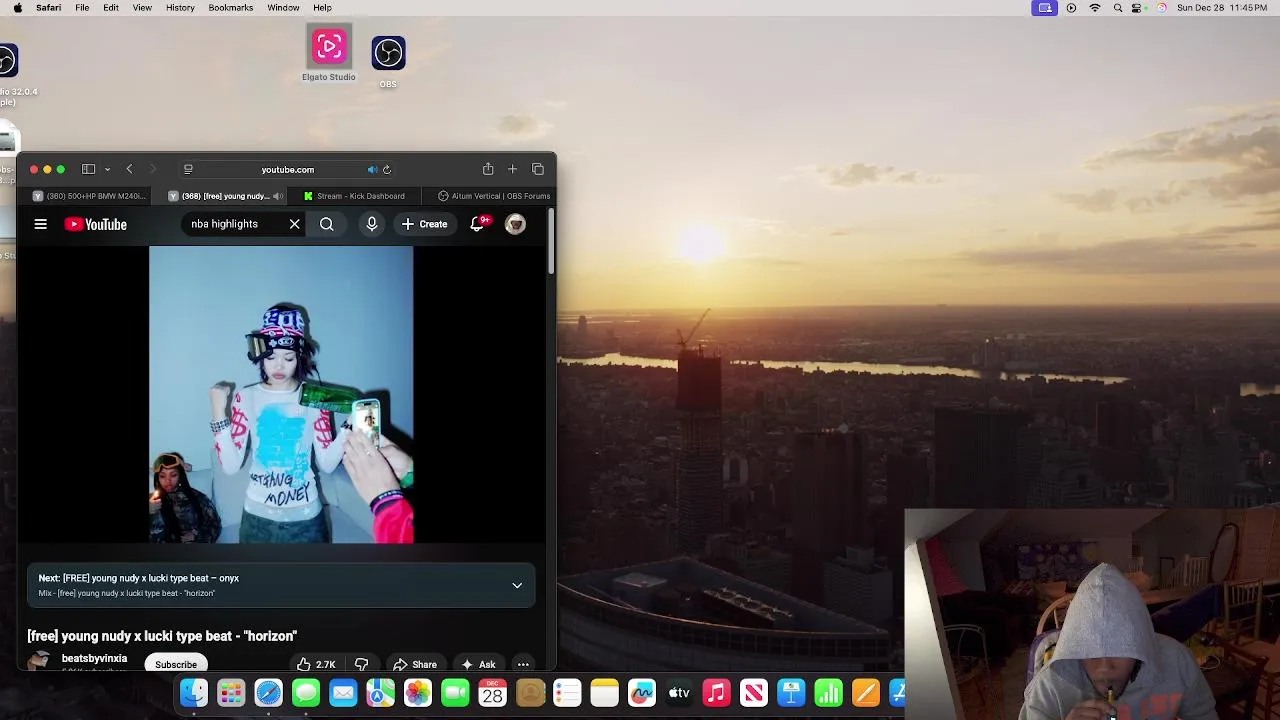1280x720 pixels.
Task: Click the YouTube video player
Action: pos(281,395)
